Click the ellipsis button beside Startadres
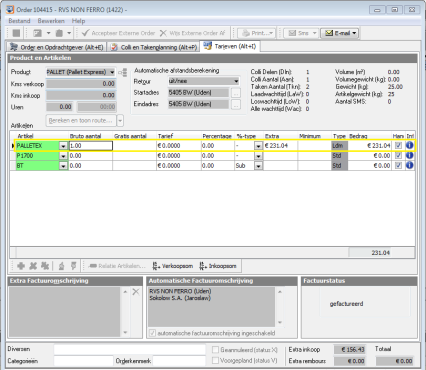 point(235,93)
